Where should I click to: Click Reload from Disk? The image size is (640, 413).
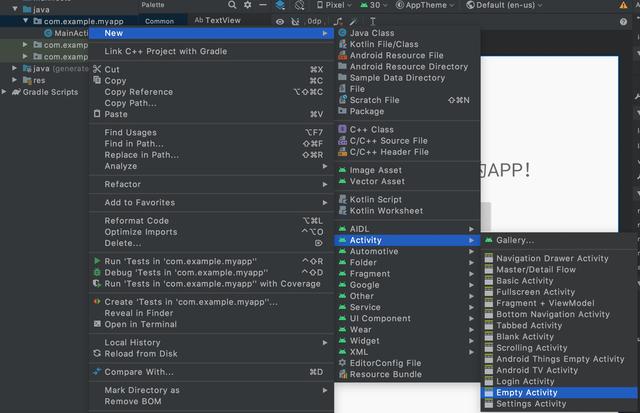click(211, 354)
